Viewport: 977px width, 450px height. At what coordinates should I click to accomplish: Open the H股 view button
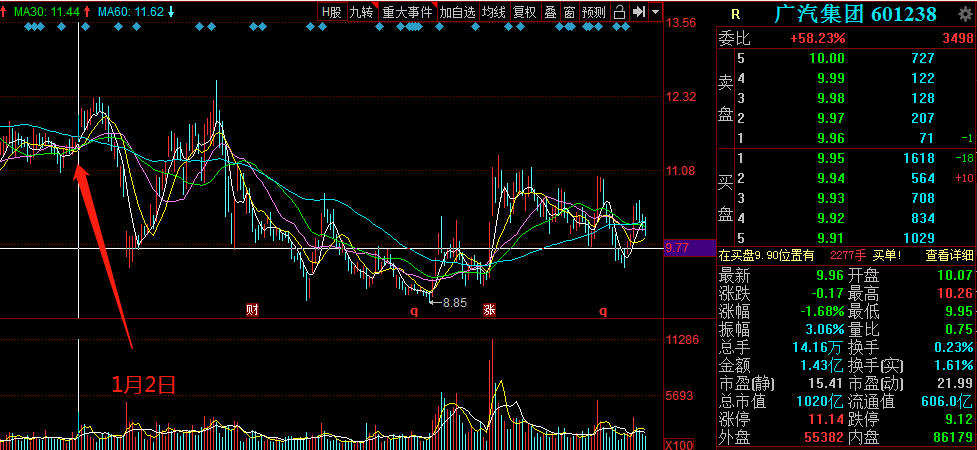[x=331, y=11]
